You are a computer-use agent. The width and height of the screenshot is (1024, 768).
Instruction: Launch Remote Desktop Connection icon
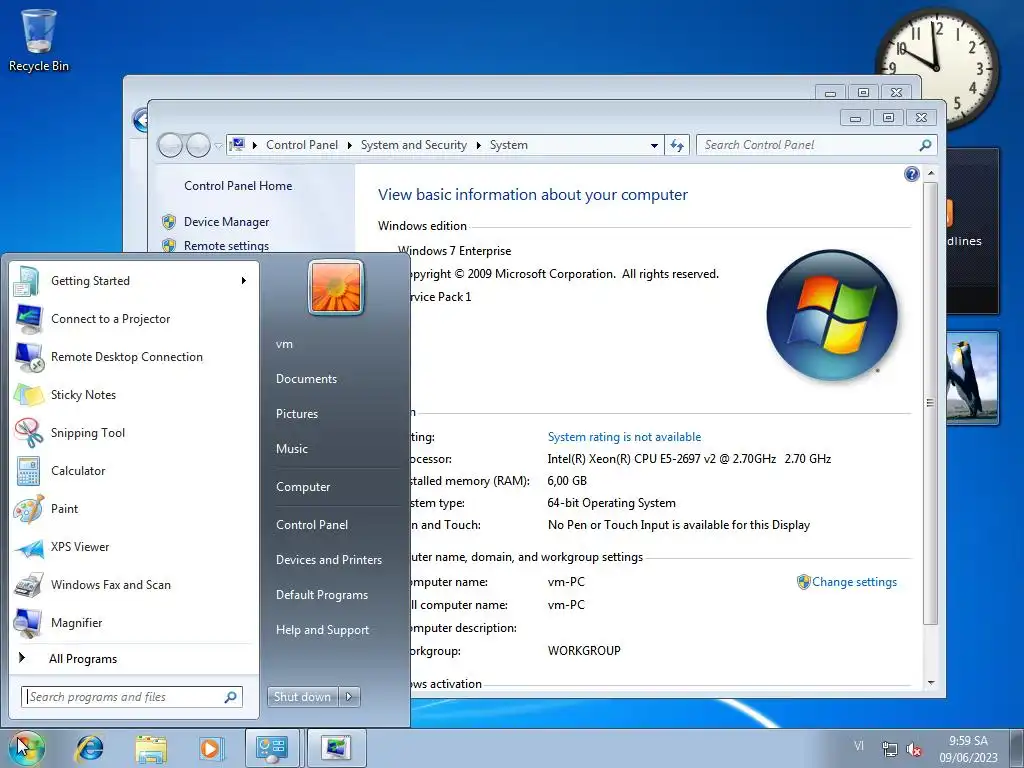29,357
